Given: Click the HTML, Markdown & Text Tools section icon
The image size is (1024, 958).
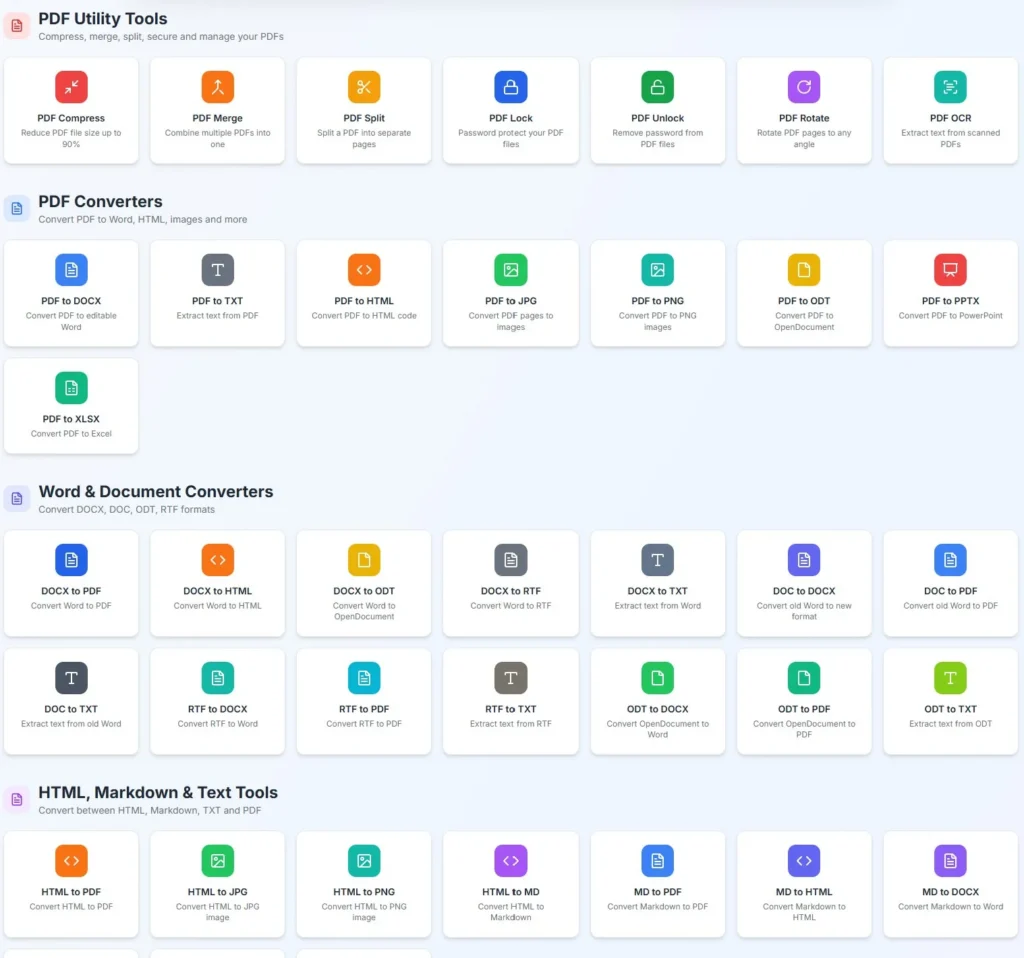Looking at the screenshot, I should [17, 799].
